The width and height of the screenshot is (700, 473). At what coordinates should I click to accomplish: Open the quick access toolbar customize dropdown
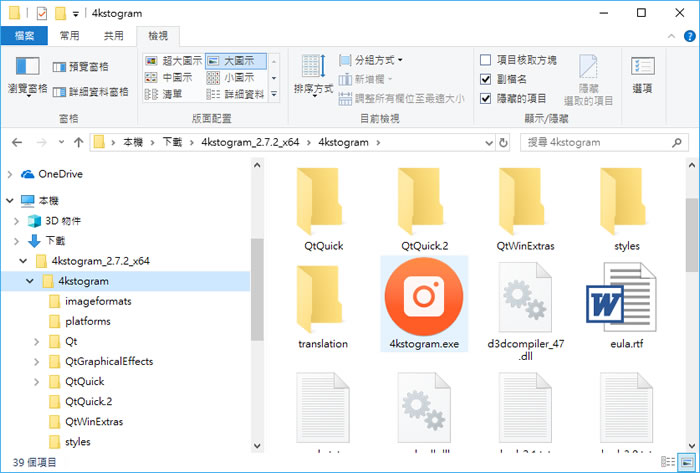point(76,14)
